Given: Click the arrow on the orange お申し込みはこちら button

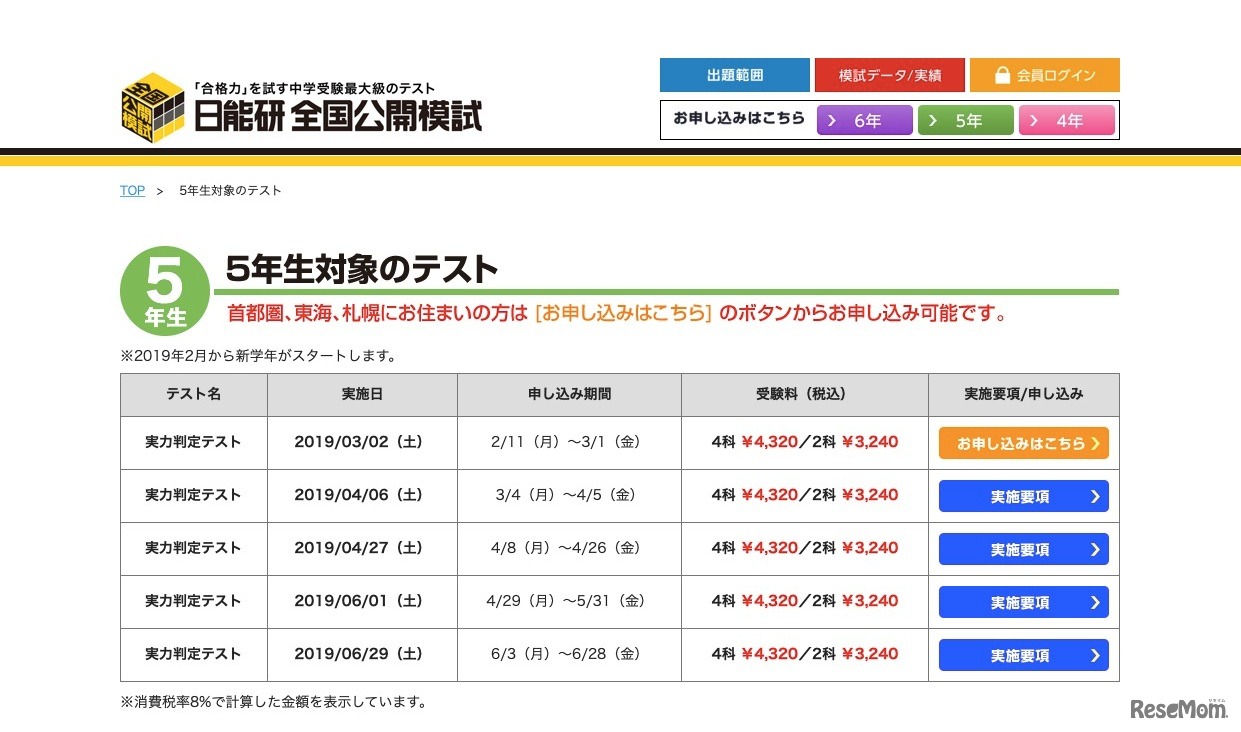Looking at the screenshot, I should [x=1098, y=441].
